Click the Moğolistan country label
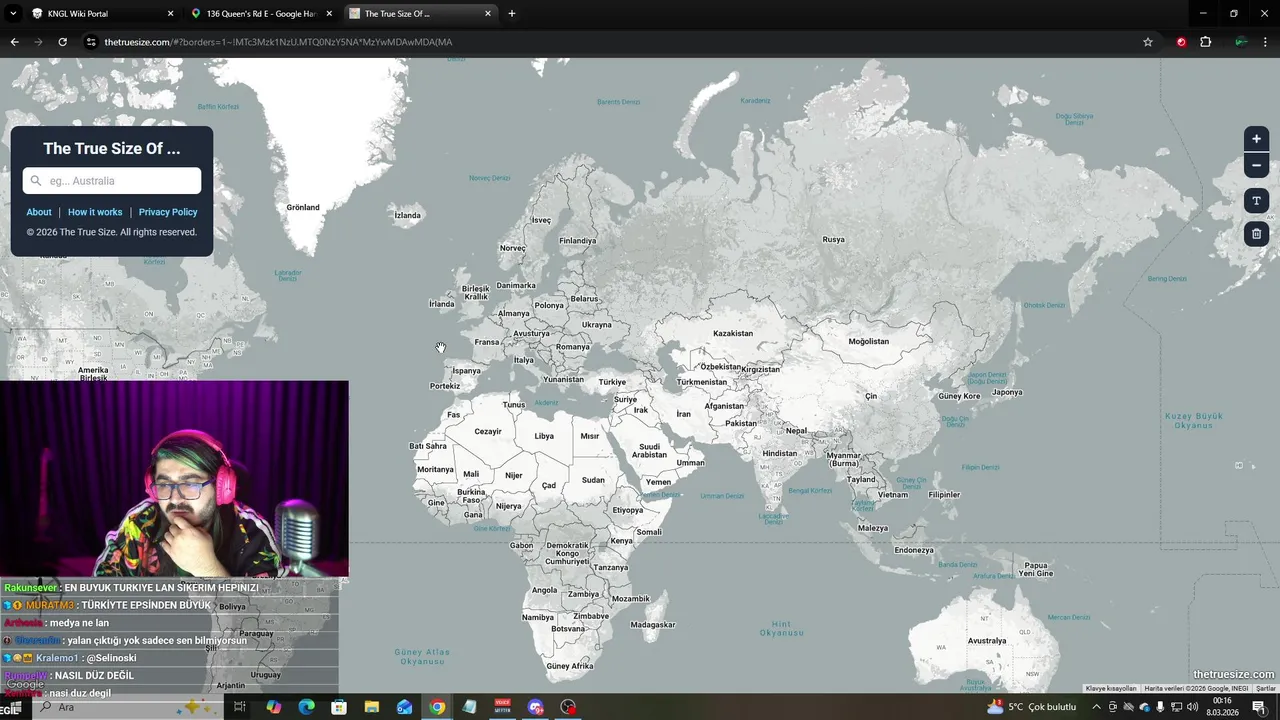 point(868,342)
